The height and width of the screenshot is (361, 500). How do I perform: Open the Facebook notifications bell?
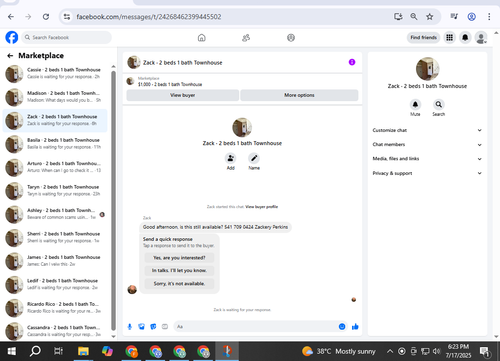(465, 37)
